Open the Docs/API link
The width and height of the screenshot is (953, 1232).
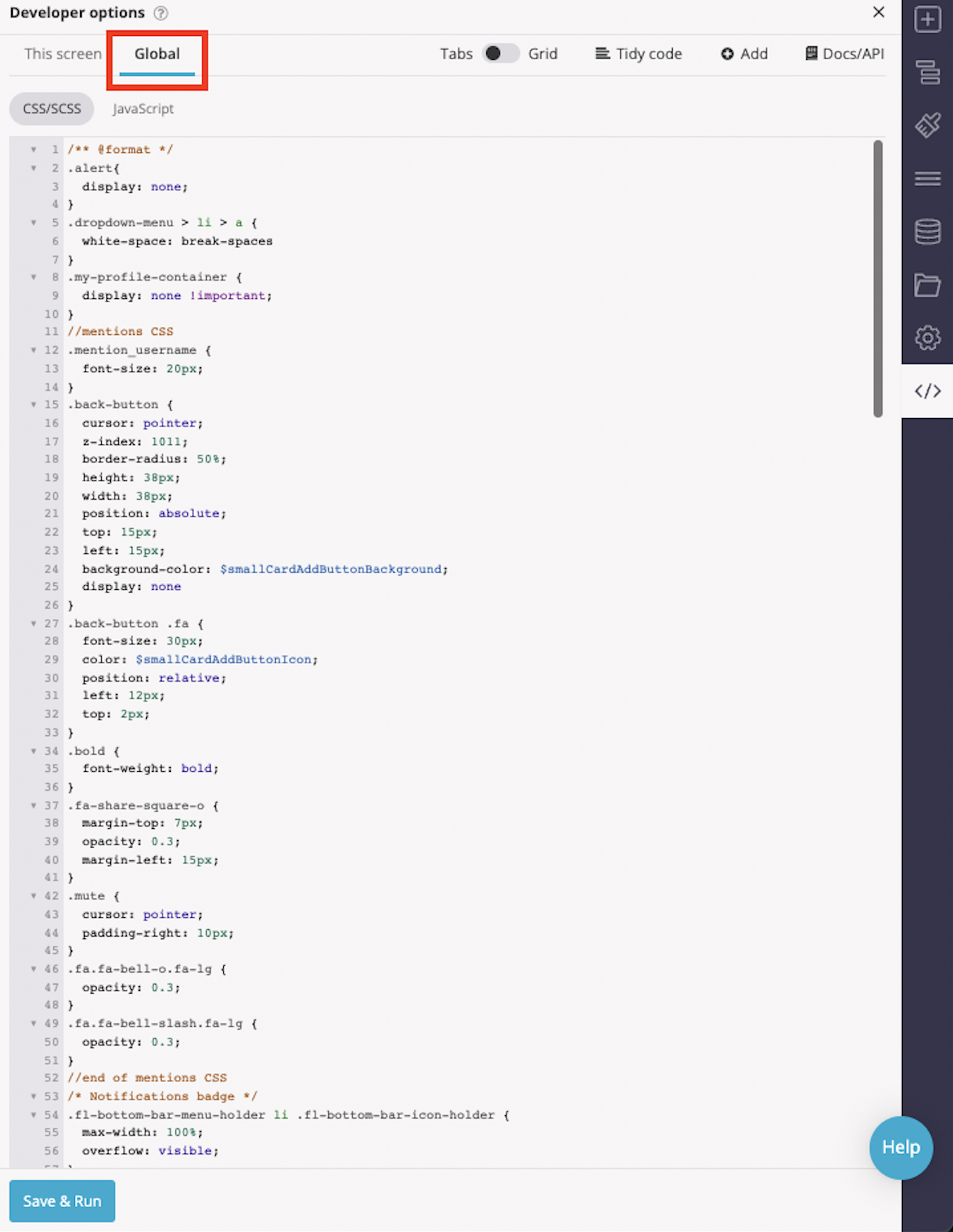(853, 54)
